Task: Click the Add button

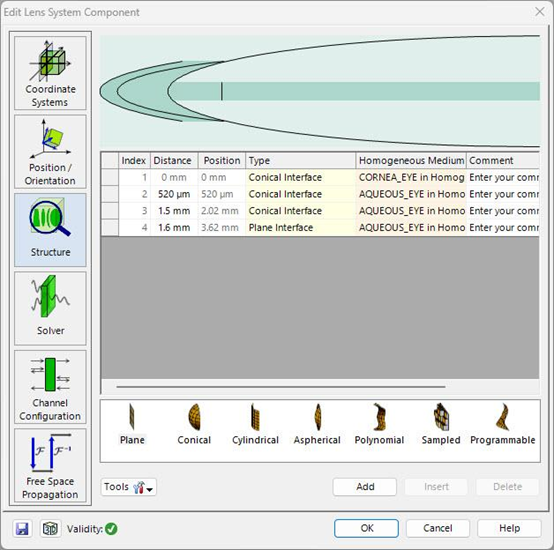Action: point(365,487)
